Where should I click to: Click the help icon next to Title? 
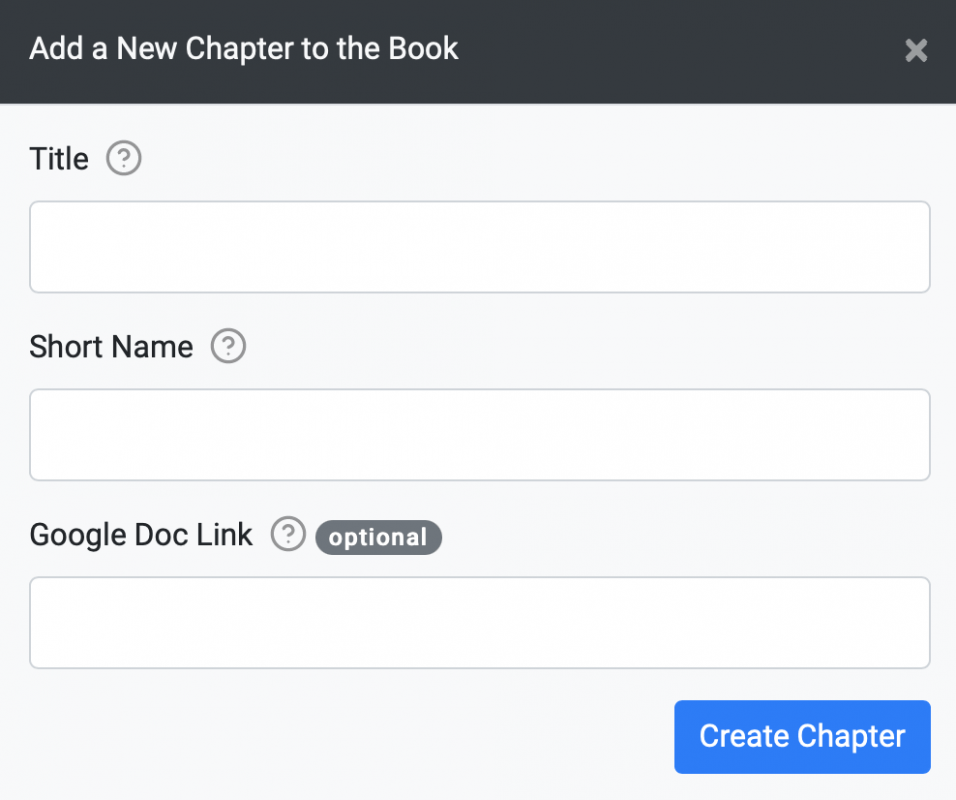click(x=124, y=159)
